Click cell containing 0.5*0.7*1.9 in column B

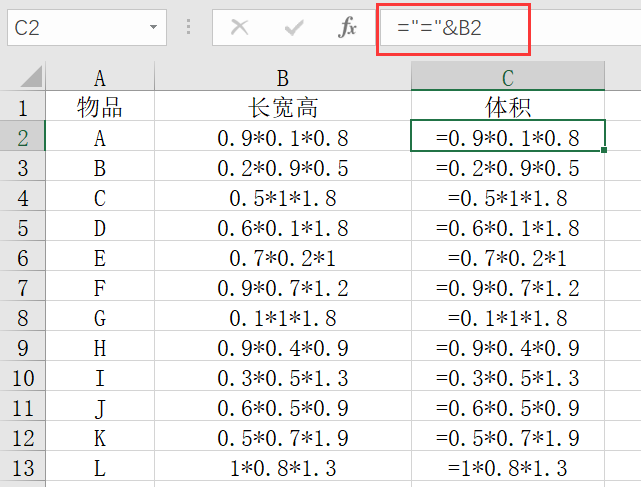click(283, 436)
